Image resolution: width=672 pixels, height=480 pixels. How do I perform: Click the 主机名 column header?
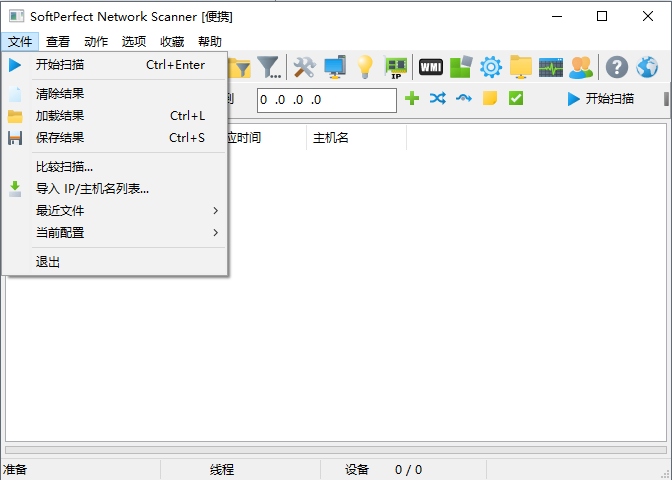357,138
